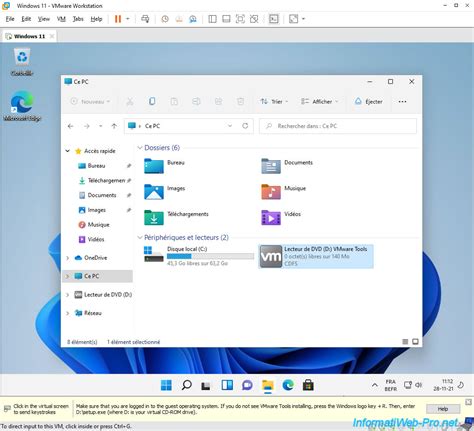Select the Musique folder in main pane
This screenshot has height=431, width=474.
[283, 191]
